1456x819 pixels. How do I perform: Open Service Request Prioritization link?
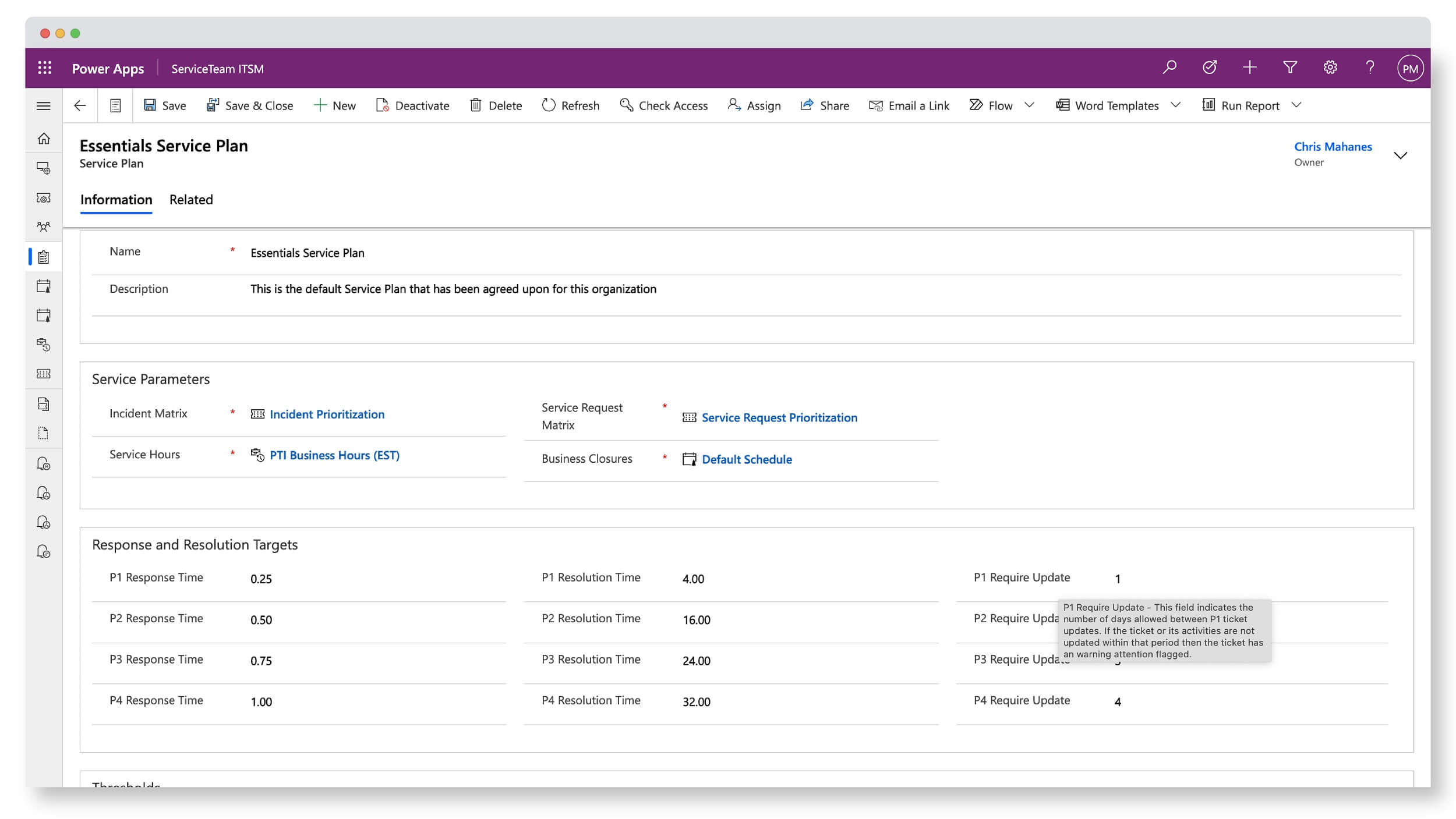coord(779,418)
